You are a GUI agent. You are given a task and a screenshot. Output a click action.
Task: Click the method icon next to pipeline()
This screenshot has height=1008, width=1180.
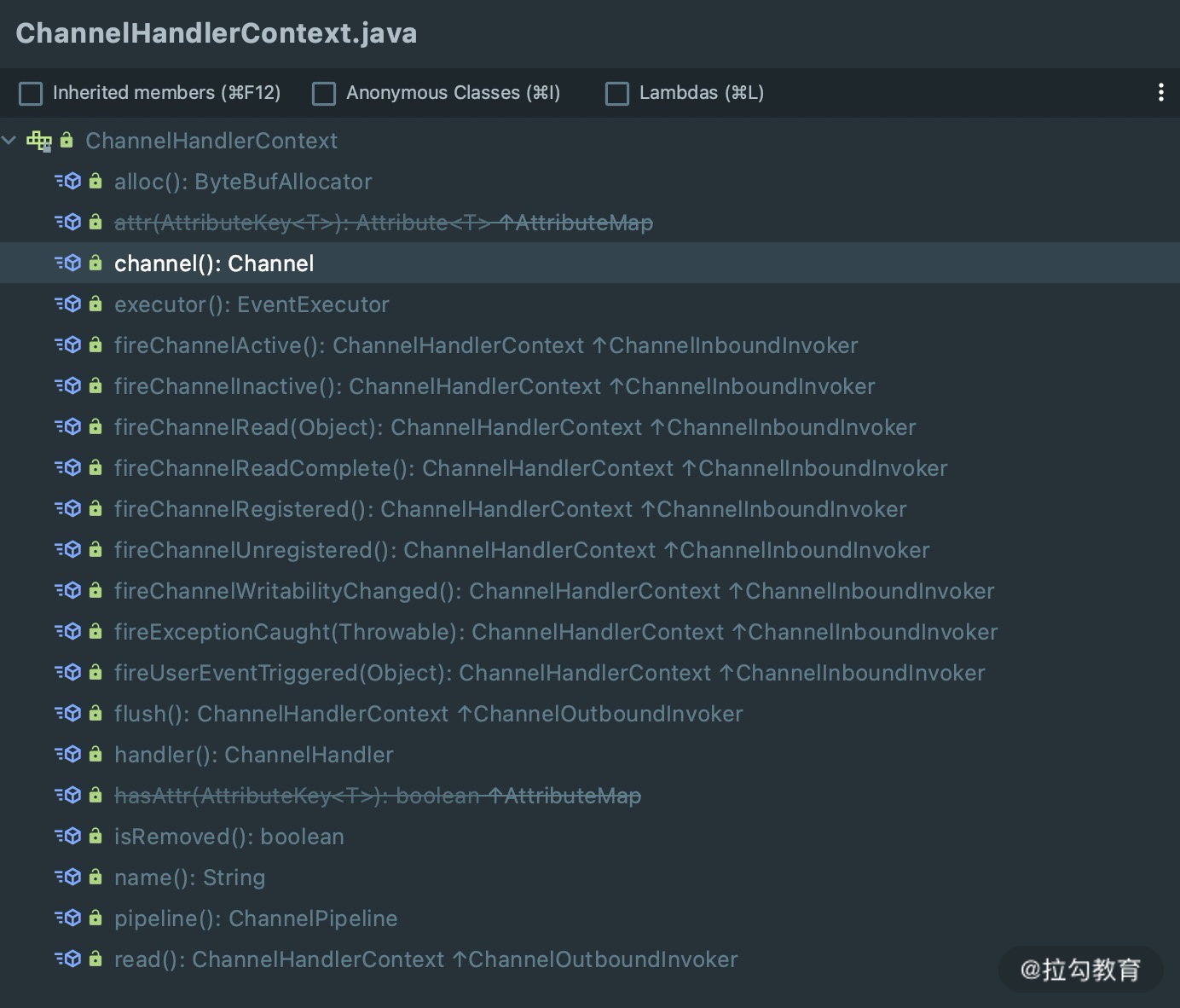coord(68,918)
